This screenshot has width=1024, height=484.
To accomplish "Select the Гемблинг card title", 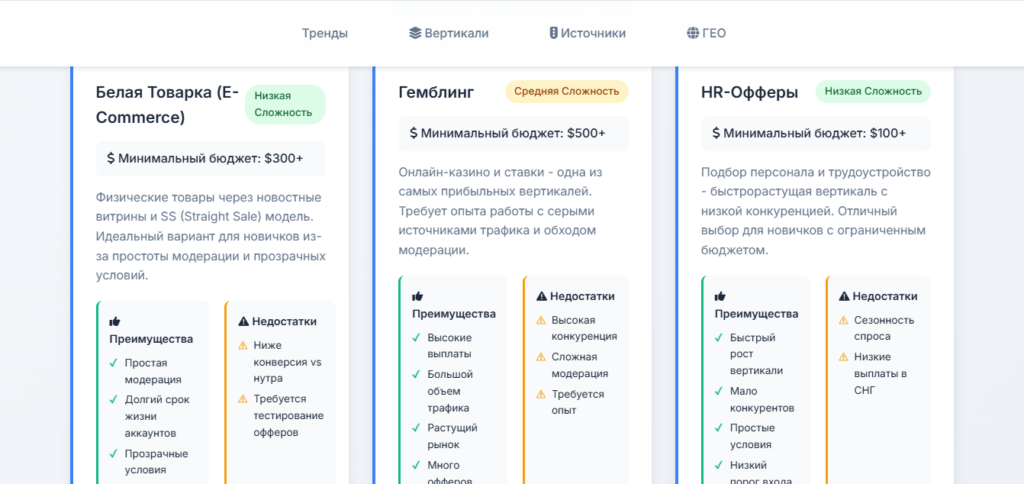I will pos(436,92).
